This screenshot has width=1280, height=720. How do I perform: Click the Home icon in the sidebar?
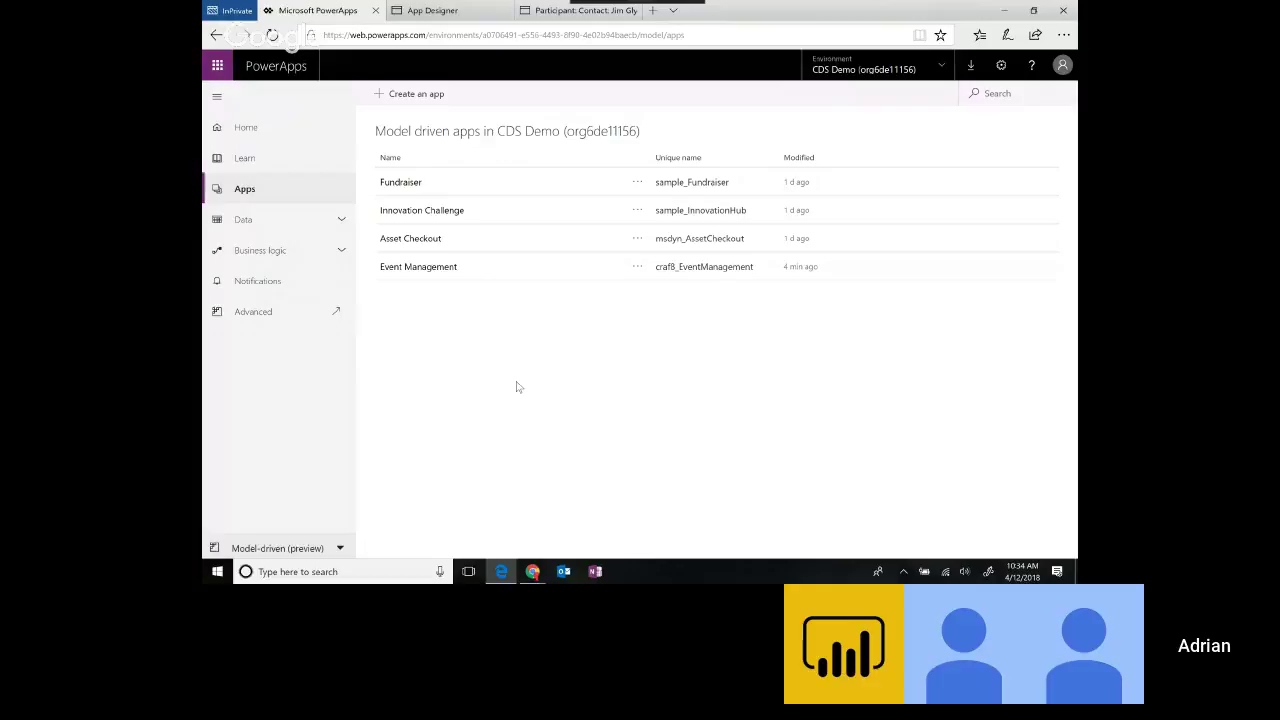click(x=217, y=127)
